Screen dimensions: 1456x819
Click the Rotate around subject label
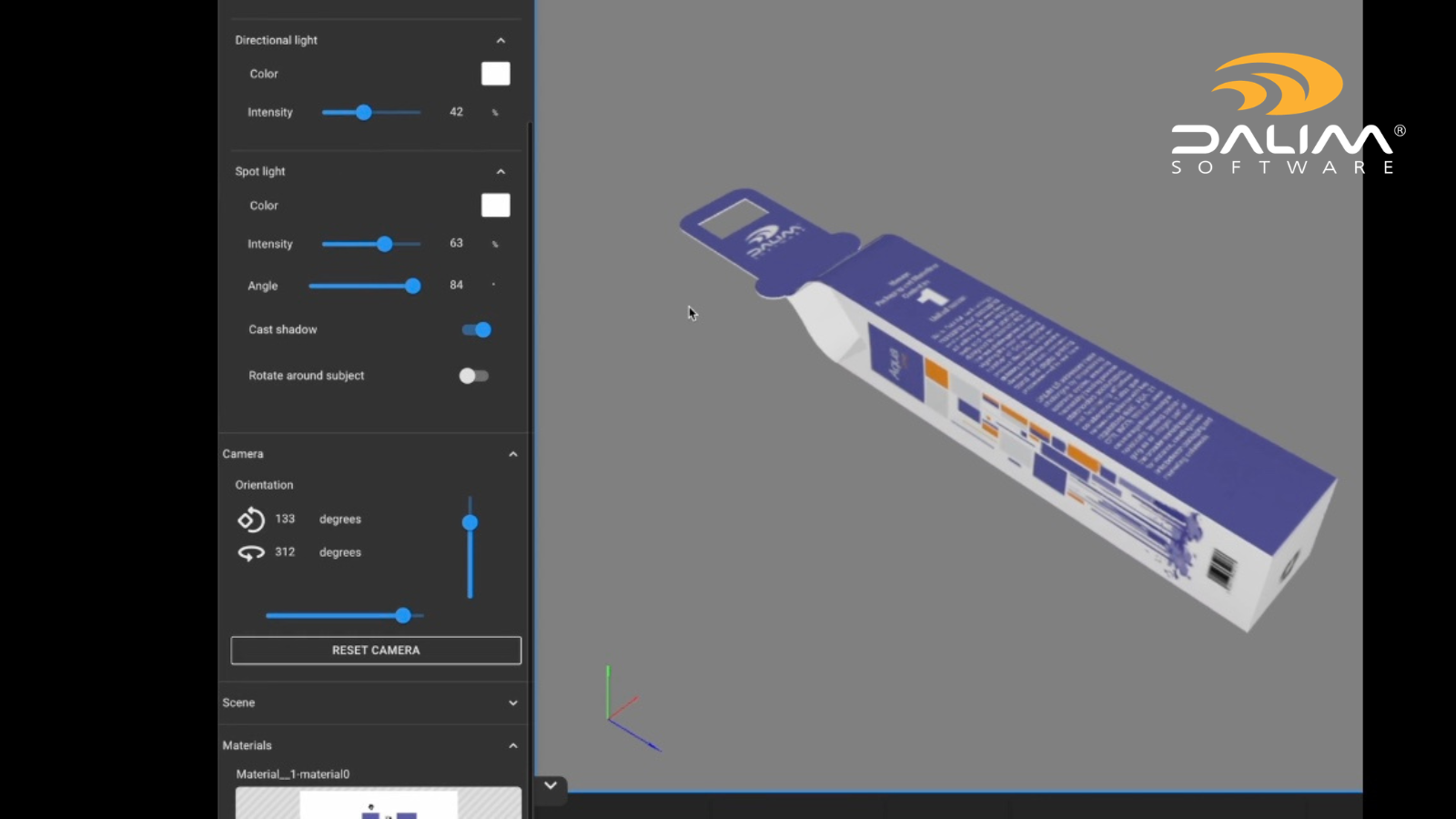pyautogui.click(x=307, y=376)
